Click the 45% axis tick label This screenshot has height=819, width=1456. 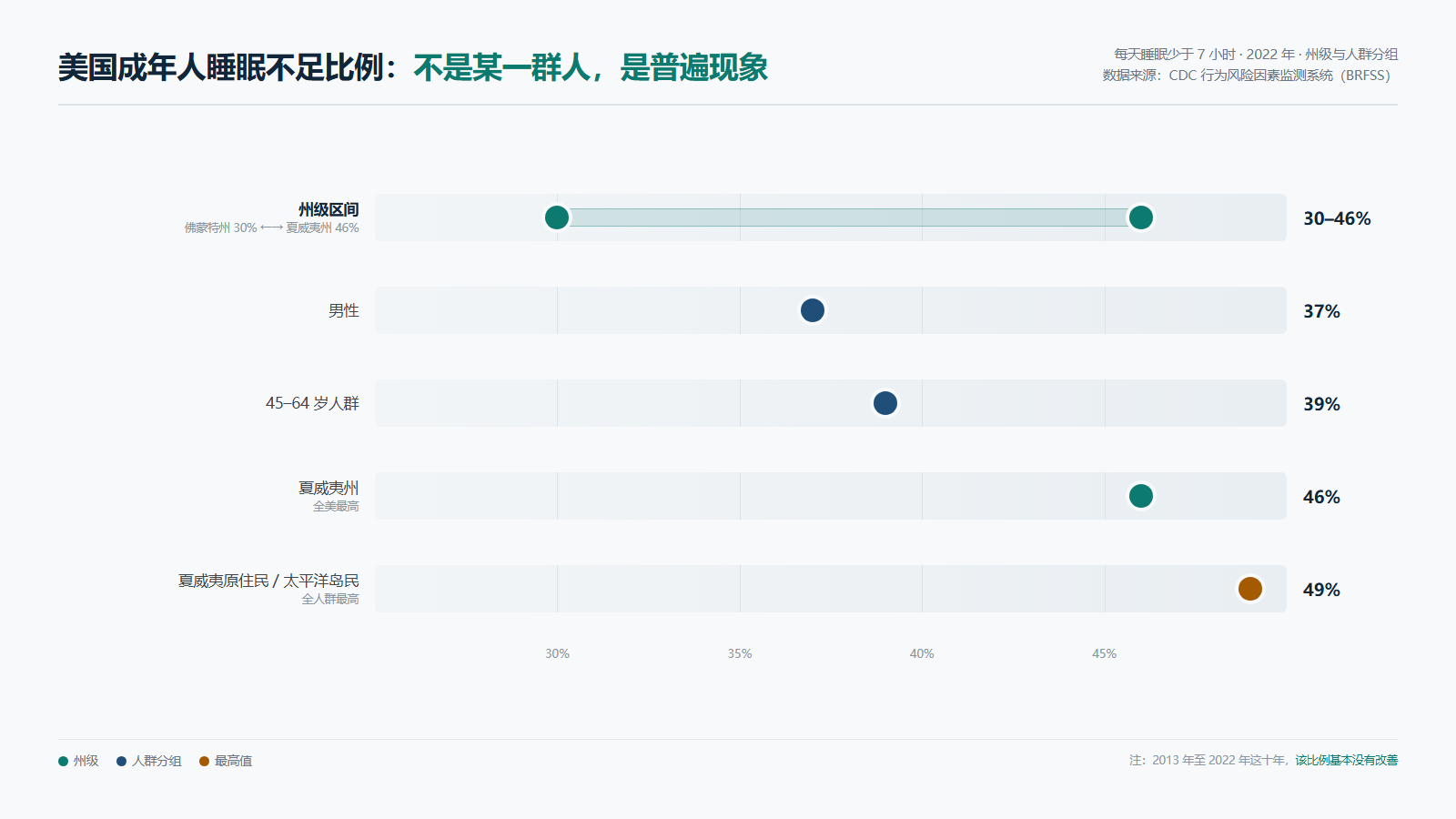tap(1105, 653)
